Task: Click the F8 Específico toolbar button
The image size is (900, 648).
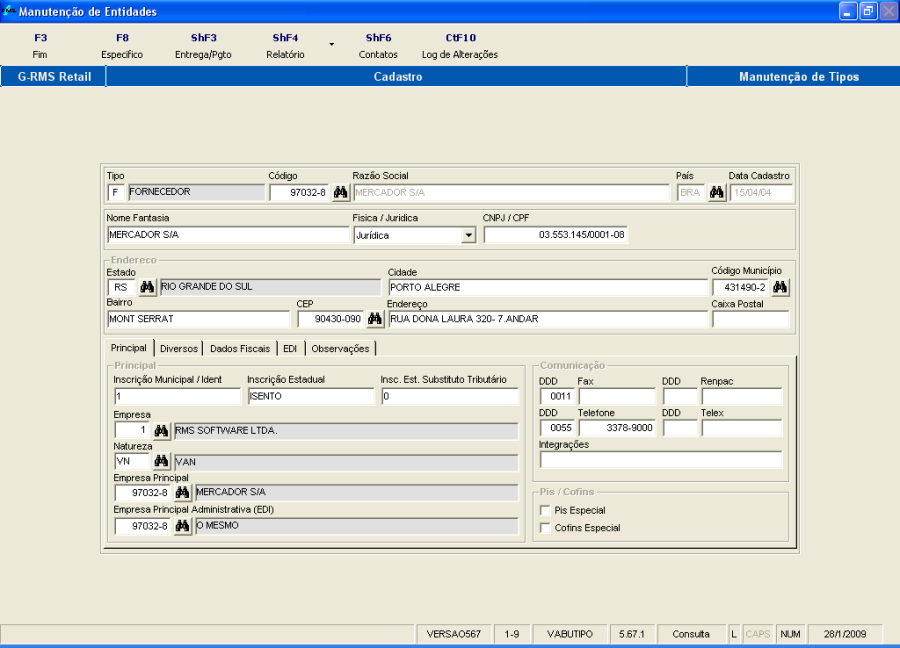Action: [x=122, y=46]
